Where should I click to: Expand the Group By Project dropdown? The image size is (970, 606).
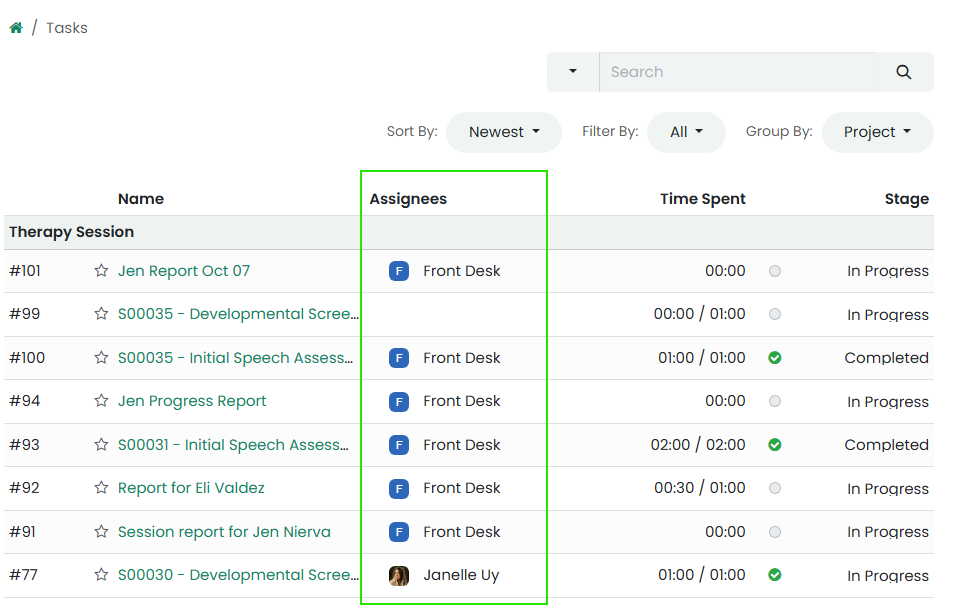877,132
